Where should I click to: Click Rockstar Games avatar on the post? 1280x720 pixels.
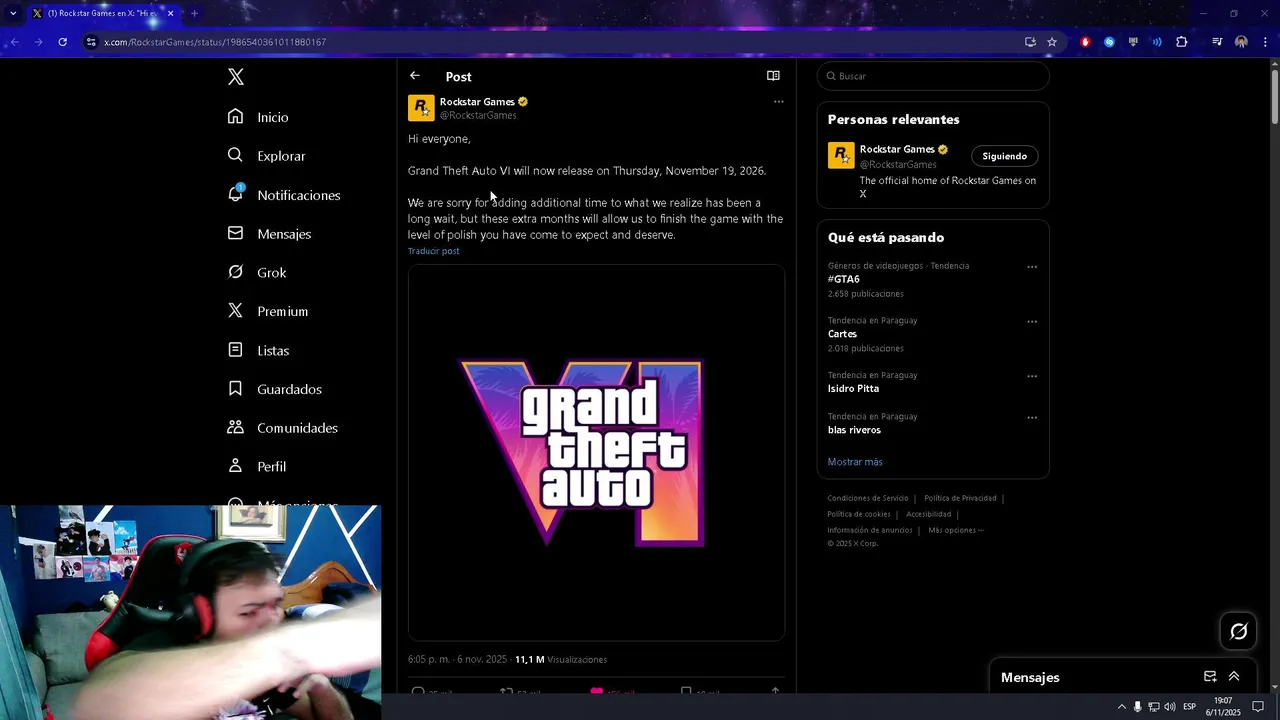coord(421,108)
